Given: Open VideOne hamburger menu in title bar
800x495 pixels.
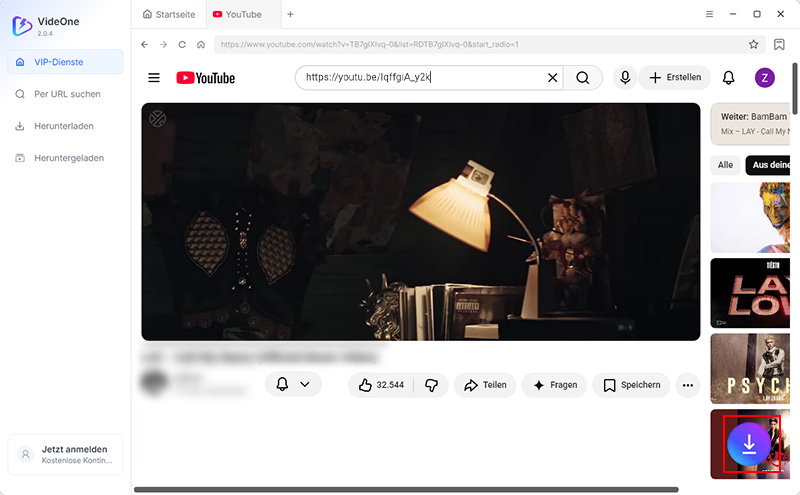Looking at the screenshot, I should point(709,14).
